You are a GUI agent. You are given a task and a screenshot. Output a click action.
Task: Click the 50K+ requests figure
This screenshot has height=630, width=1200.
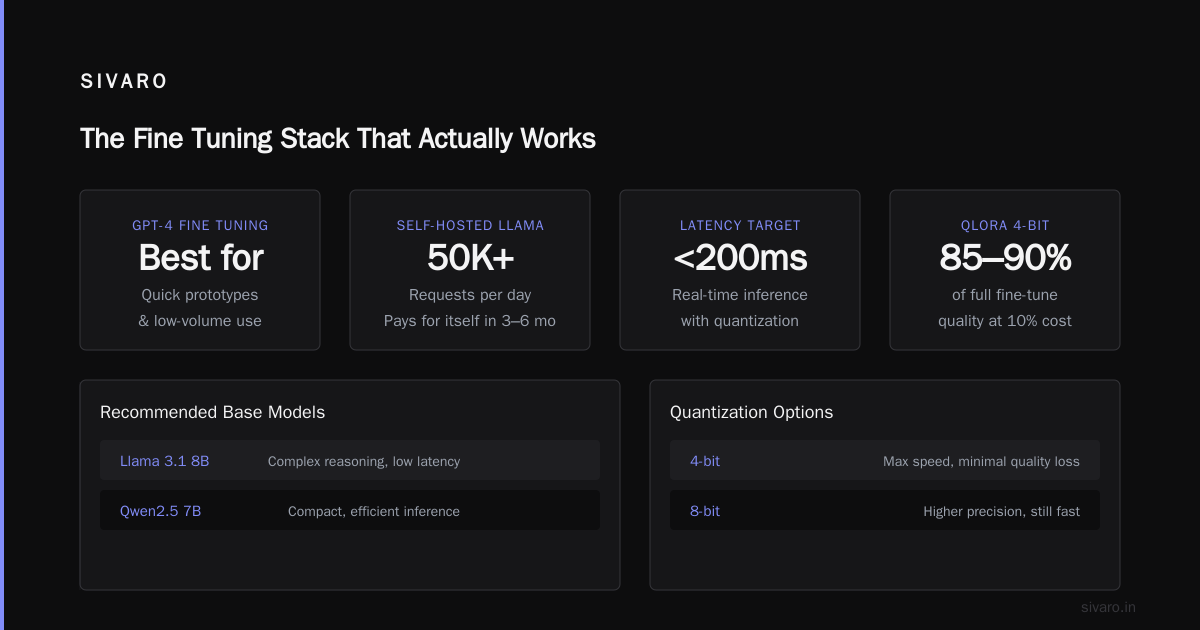pyautogui.click(x=470, y=258)
